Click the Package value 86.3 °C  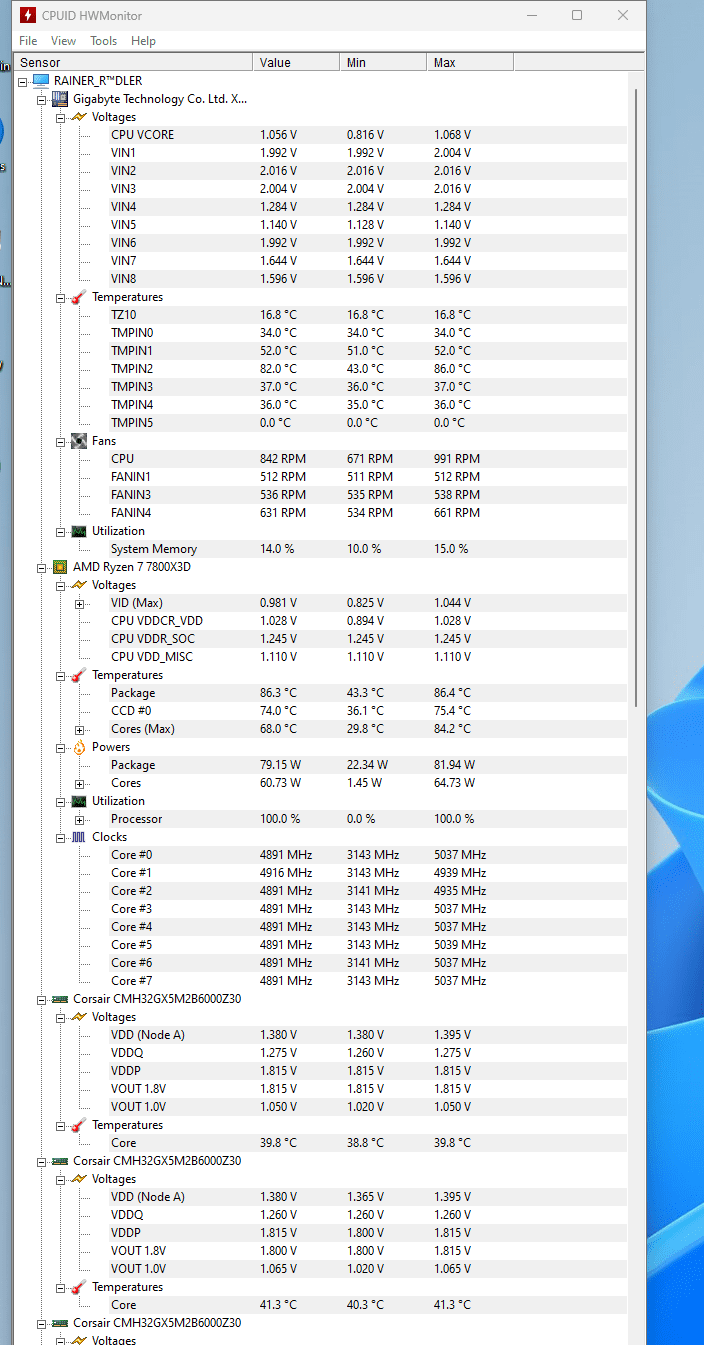coord(278,693)
